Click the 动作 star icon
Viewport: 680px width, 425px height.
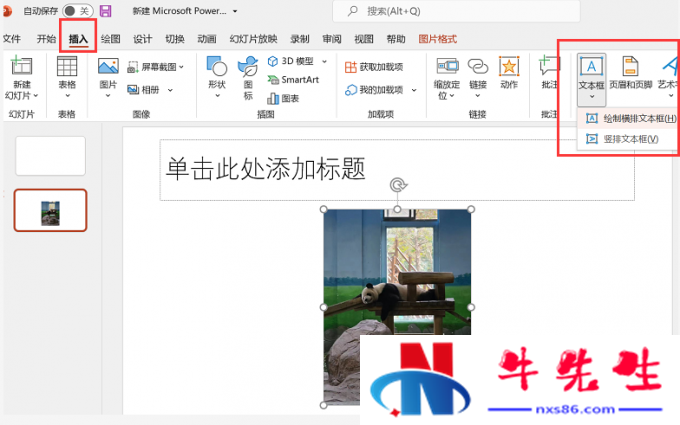(509, 66)
